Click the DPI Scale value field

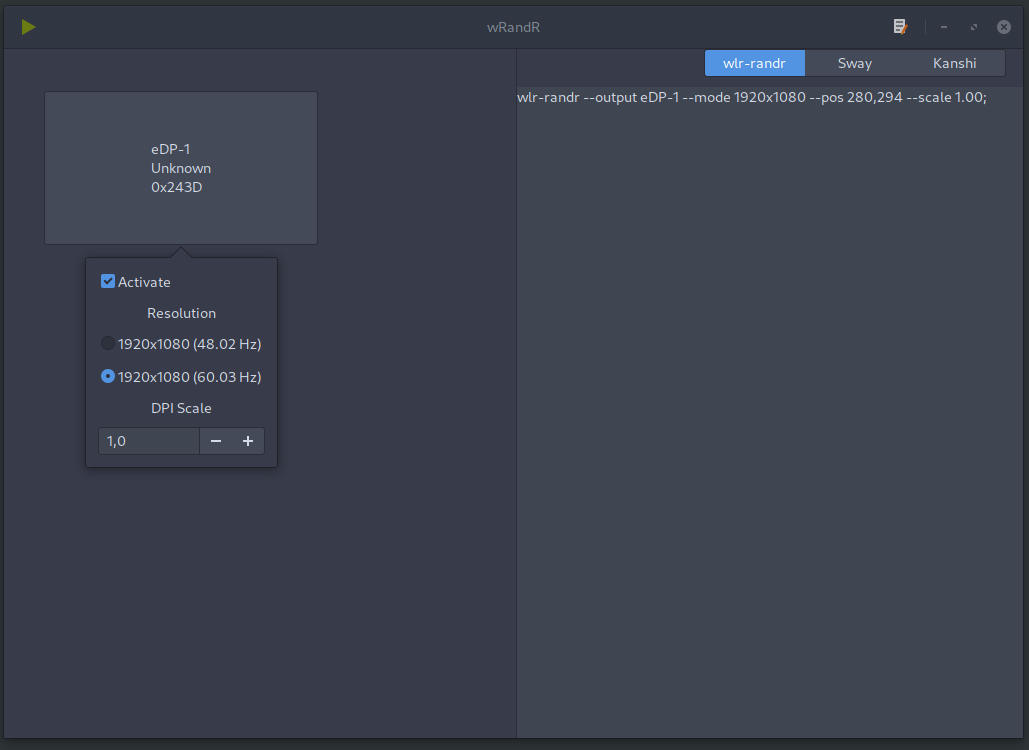(x=149, y=441)
